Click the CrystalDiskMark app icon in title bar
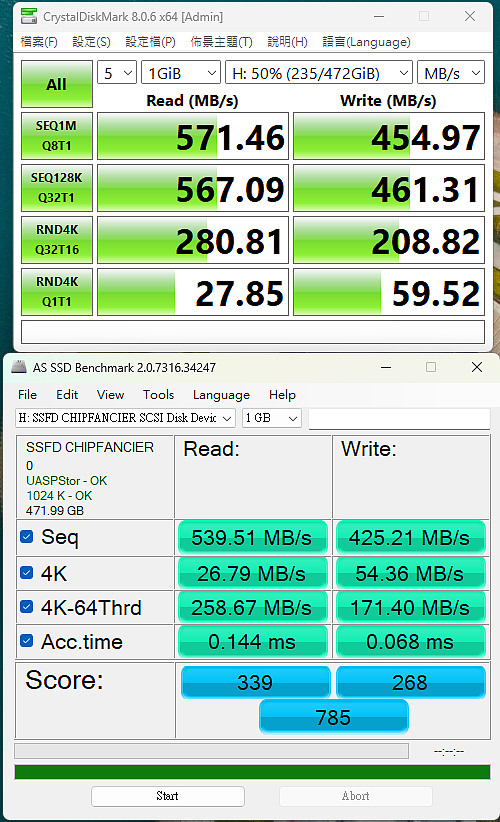Viewport: 500px width, 822px height. point(29,16)
